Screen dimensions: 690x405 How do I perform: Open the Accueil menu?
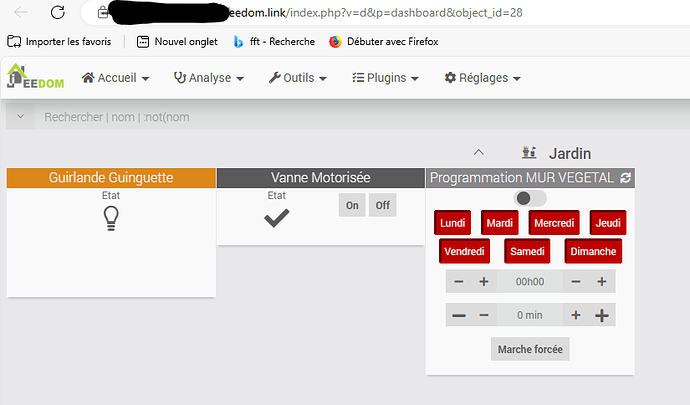point(116,78)
